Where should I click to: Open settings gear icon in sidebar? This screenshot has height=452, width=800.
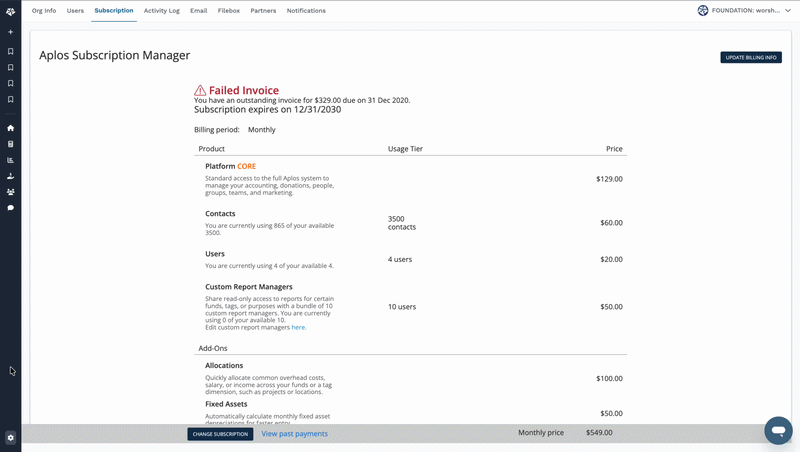10,438
